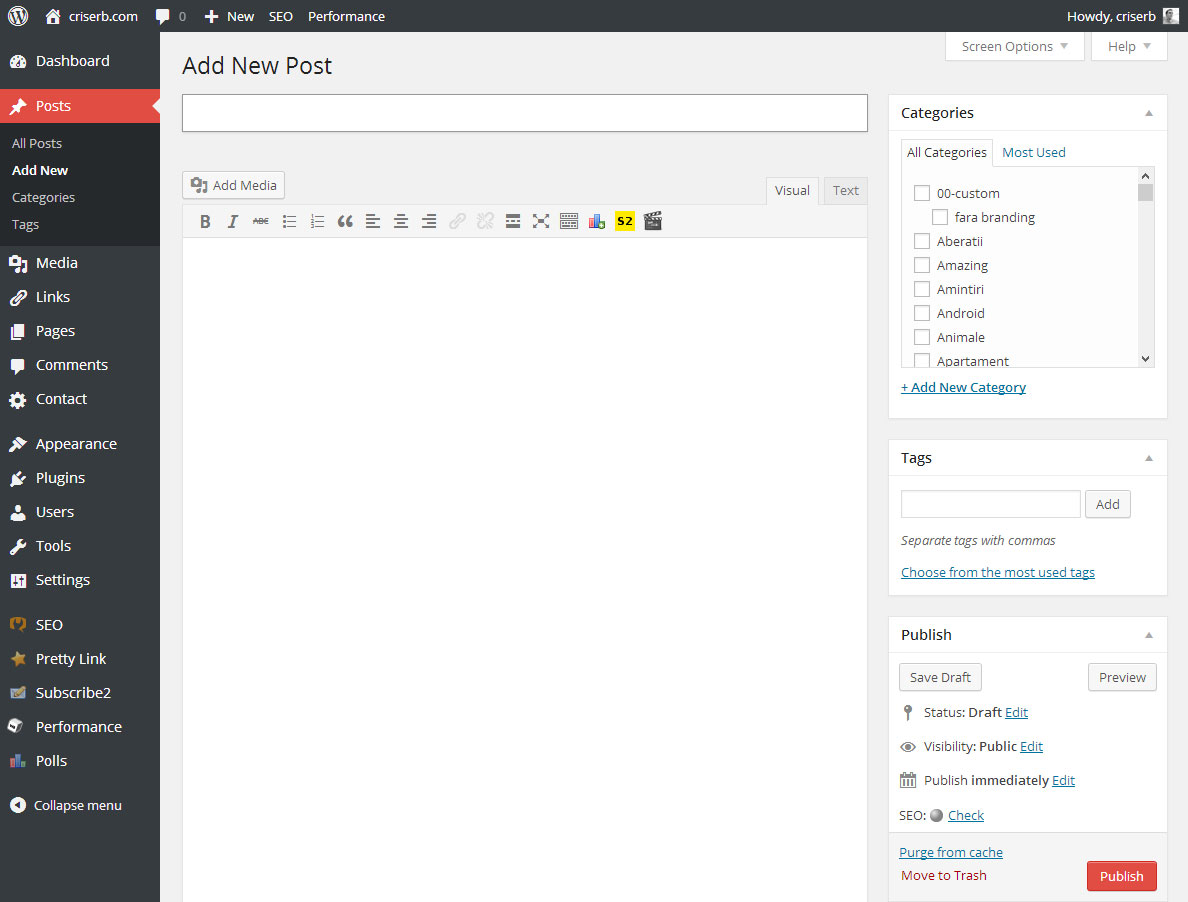The height and width of the screenshot is (902, 1188).
Task: Check the Animale category
Action: pos(921,337)
